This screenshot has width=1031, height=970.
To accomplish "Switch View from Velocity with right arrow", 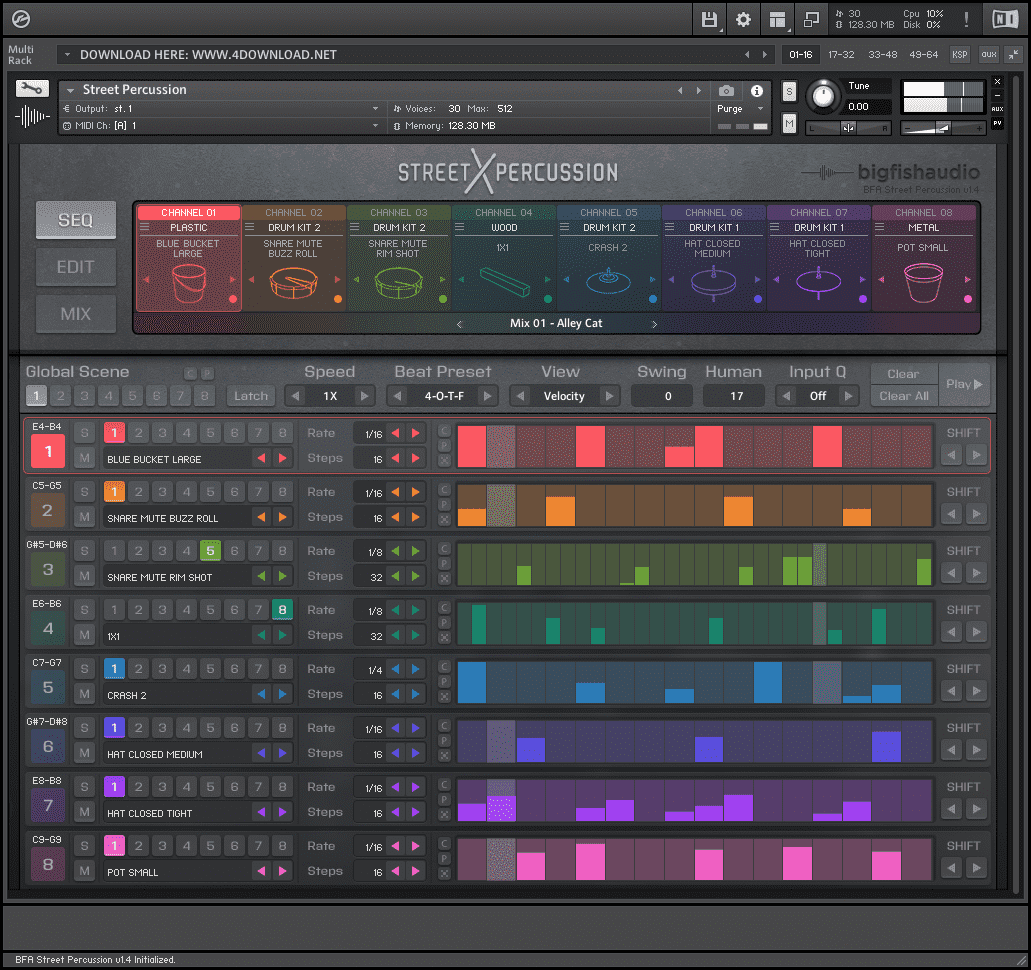I will click(x=610, y=396).
